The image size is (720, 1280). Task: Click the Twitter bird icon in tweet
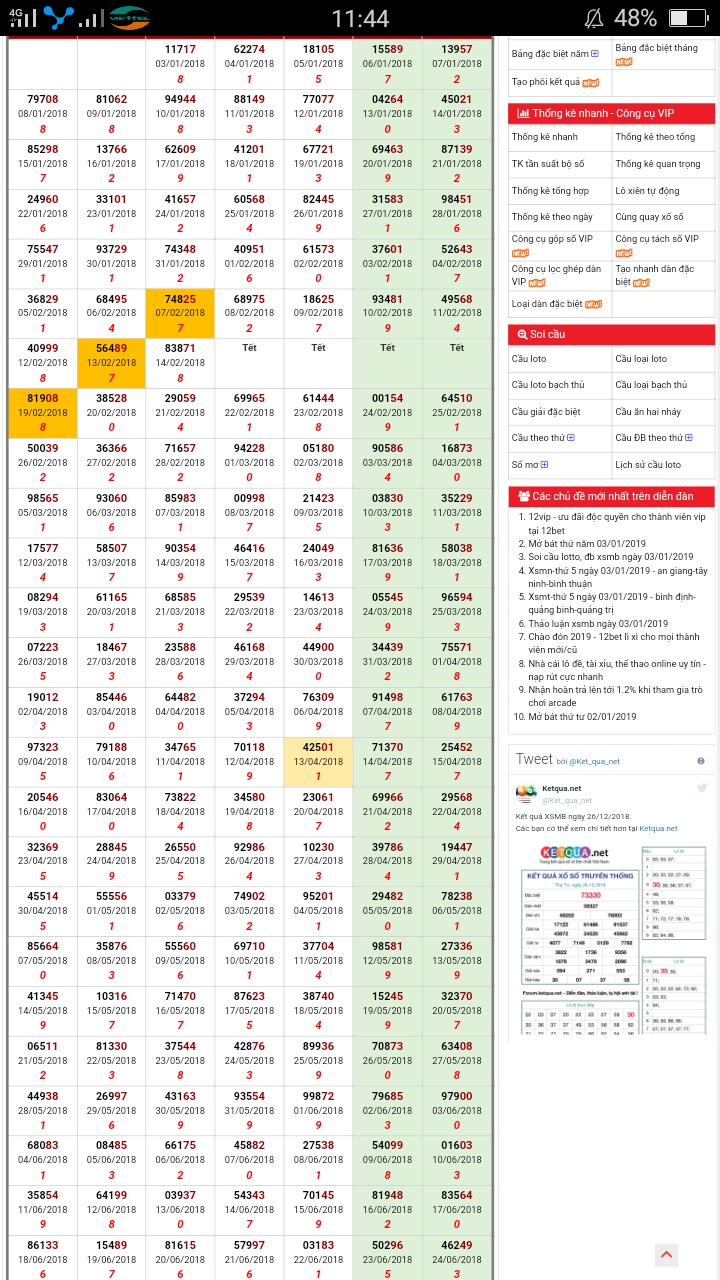(702, 788)
